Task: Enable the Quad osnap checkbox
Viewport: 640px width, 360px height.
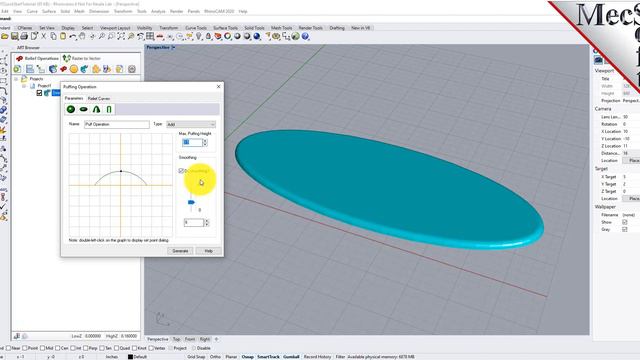Action: click(x=116, y=348)
